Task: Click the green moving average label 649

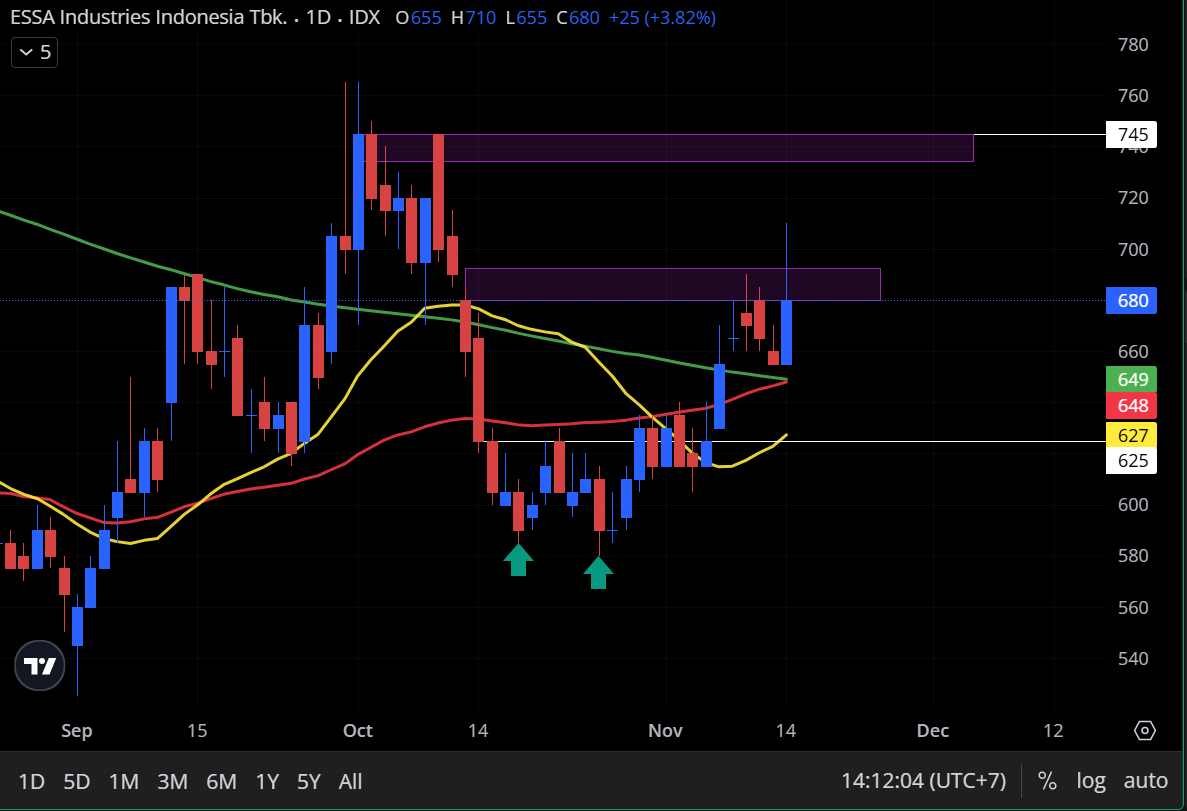Action: point(1132,379)
